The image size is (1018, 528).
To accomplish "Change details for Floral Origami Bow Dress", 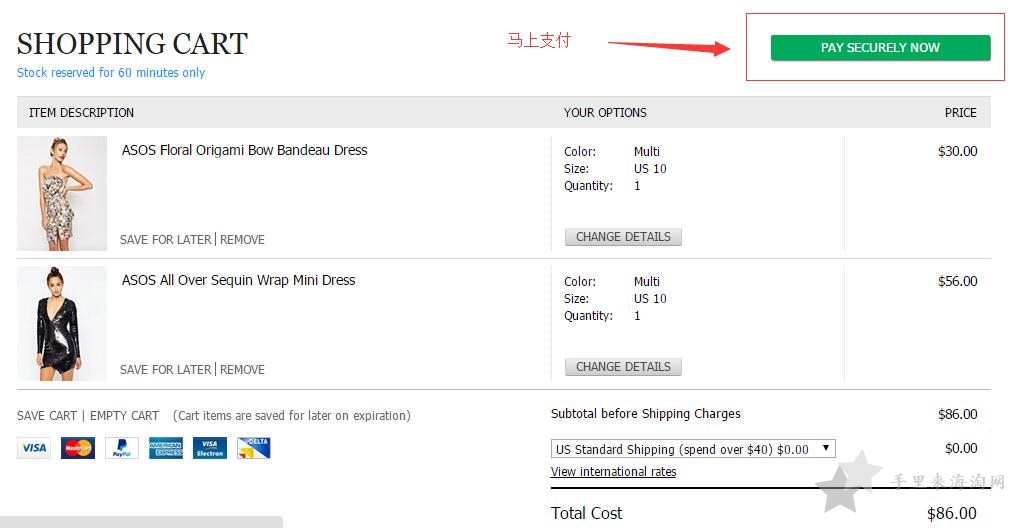I will point(623,237).
